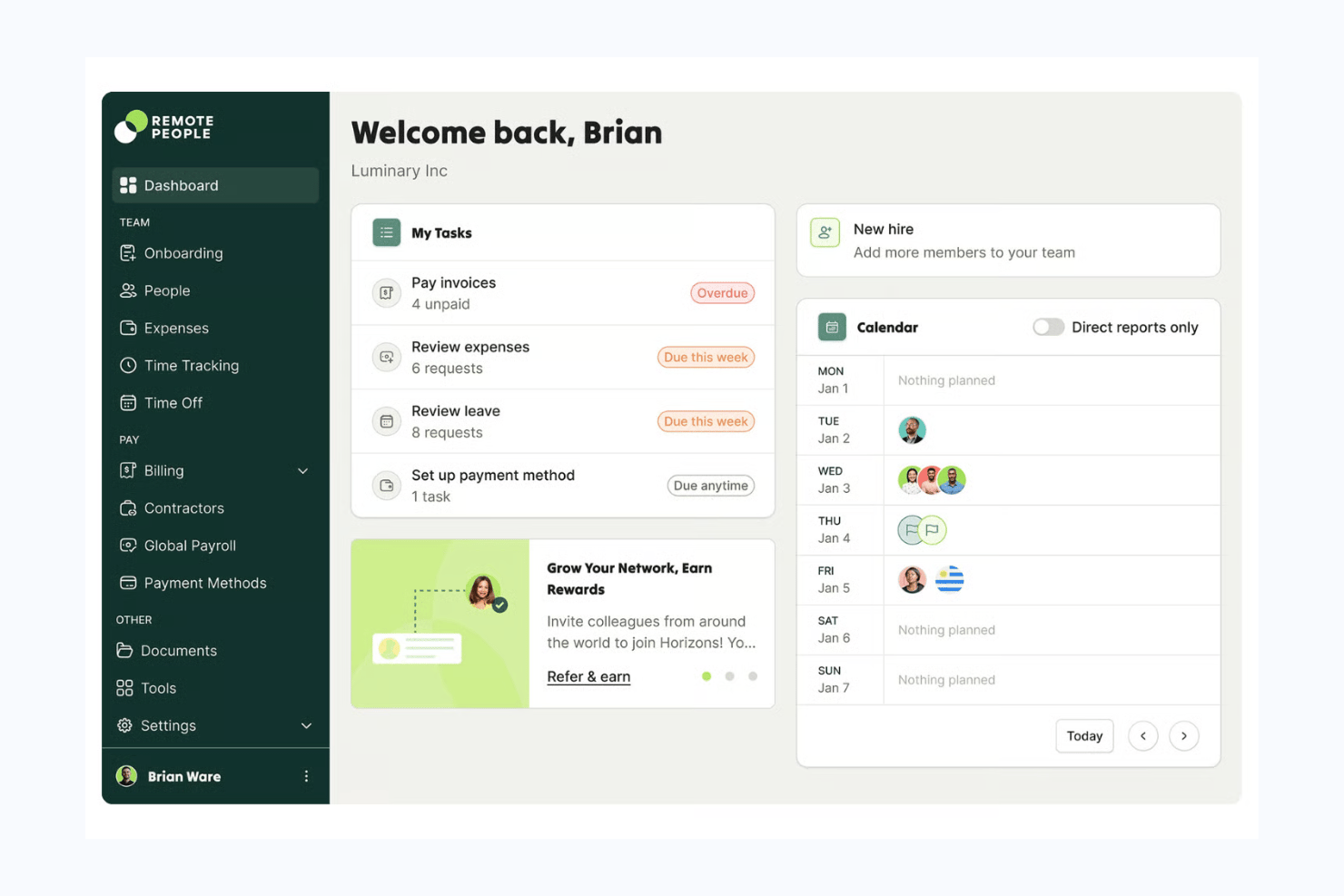Click the Overdue status badge
Viewport: 1344px width, 896px height.
(723, 293)
